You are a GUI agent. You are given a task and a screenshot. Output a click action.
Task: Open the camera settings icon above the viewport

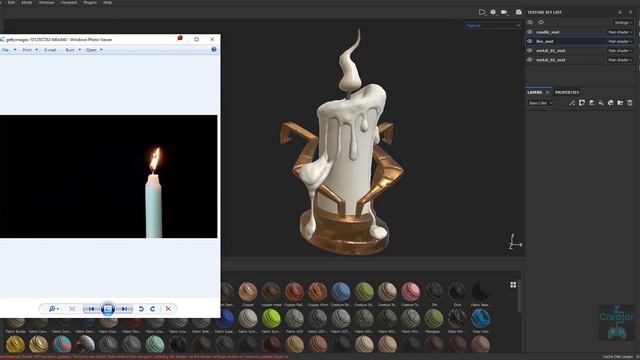coord(504,12)
